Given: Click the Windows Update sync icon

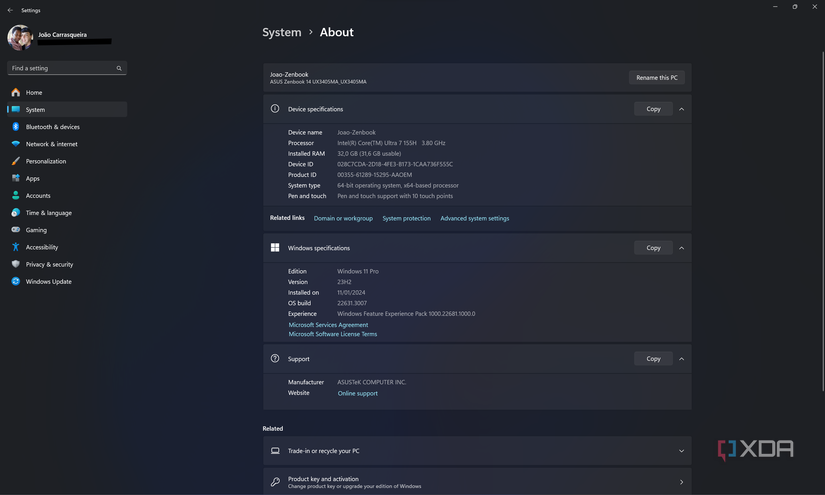Looking at the screenshot, I should pyautogui.click(x=16, y=281).
